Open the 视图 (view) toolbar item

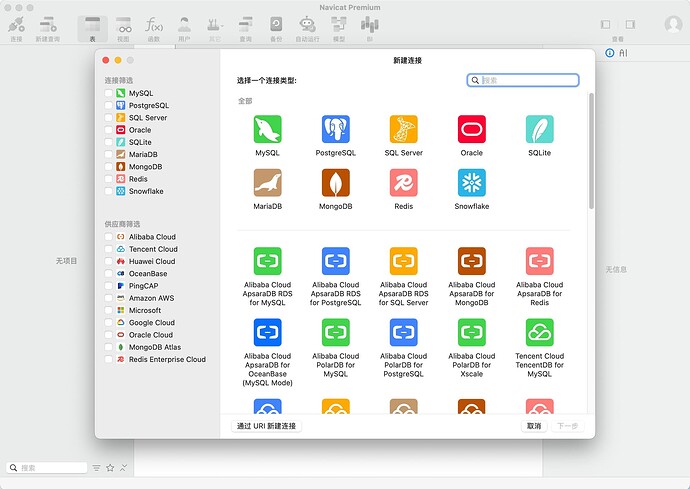pos(123,29)
